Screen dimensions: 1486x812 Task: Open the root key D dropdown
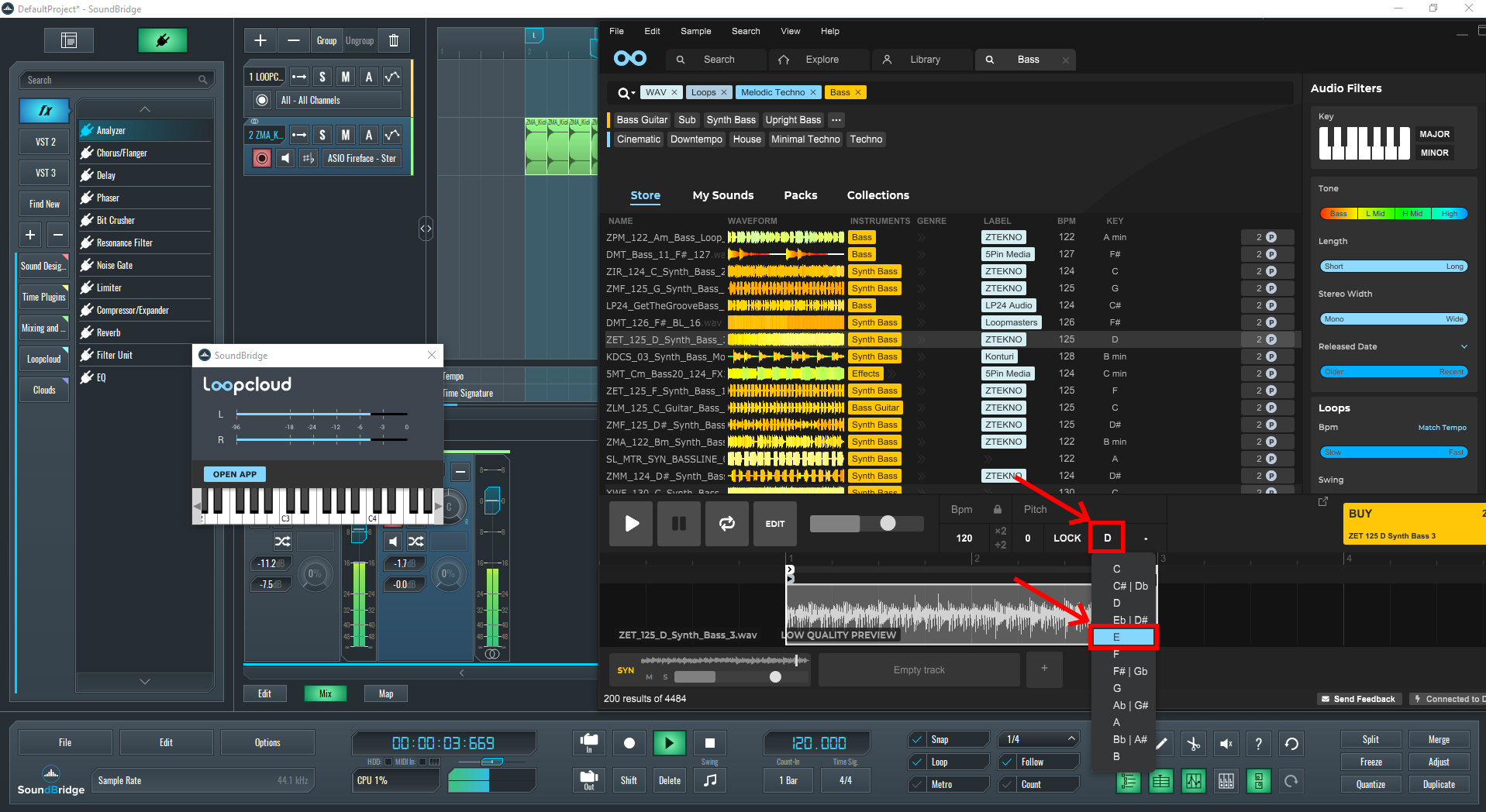click(x=1107, y=538)
